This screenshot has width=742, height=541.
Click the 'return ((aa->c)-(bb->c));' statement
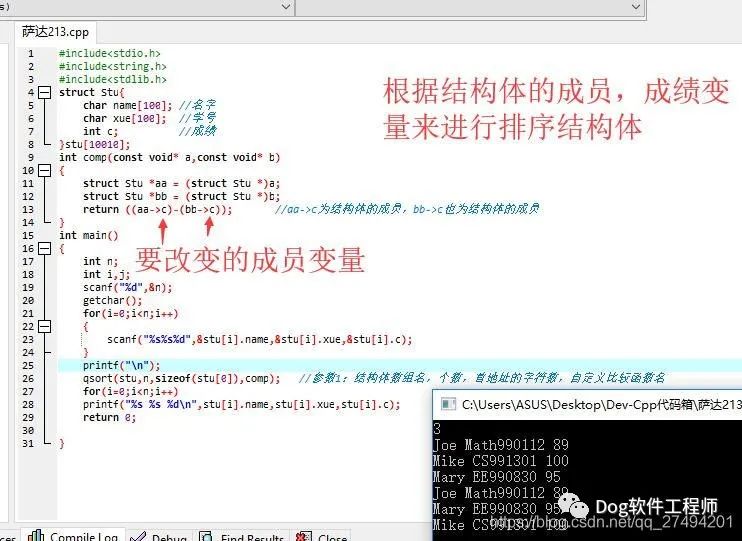(158, 210)
